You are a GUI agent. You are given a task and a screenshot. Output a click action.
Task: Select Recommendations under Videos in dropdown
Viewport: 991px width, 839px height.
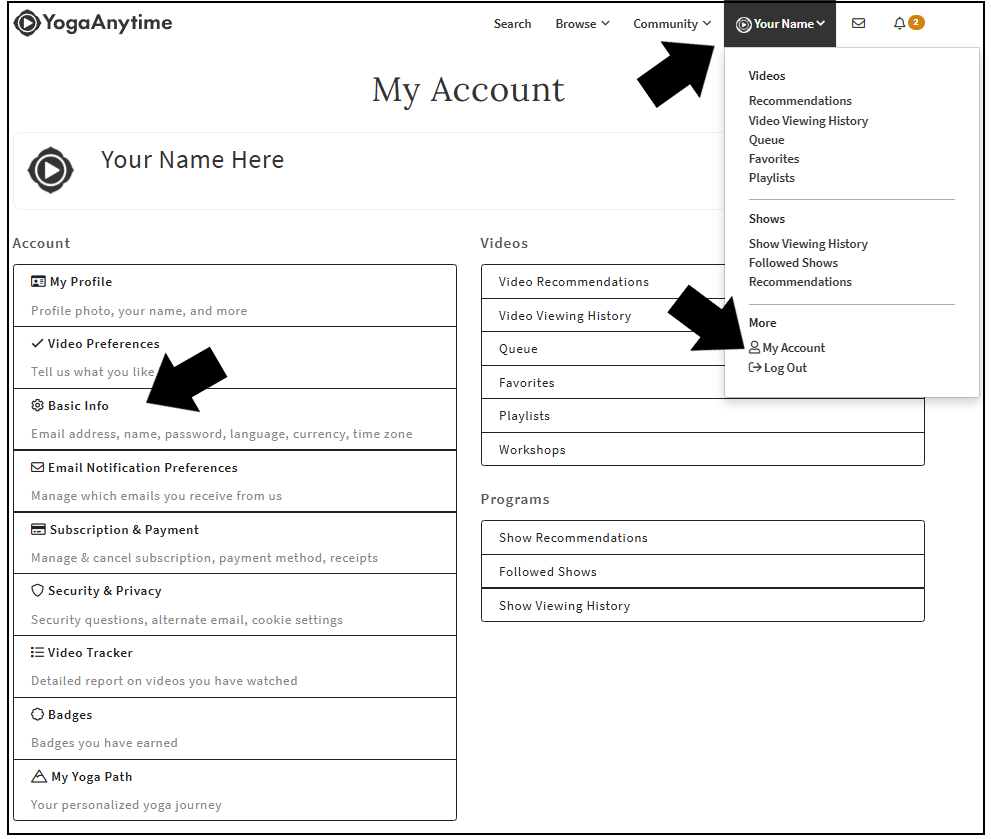tap(800, 101)
